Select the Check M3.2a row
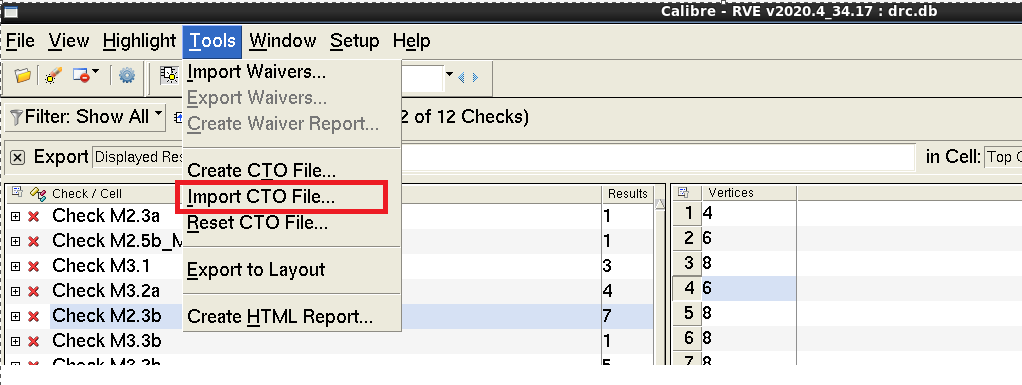The height and width of the screenshot is (385, 1022). point(106,291)
